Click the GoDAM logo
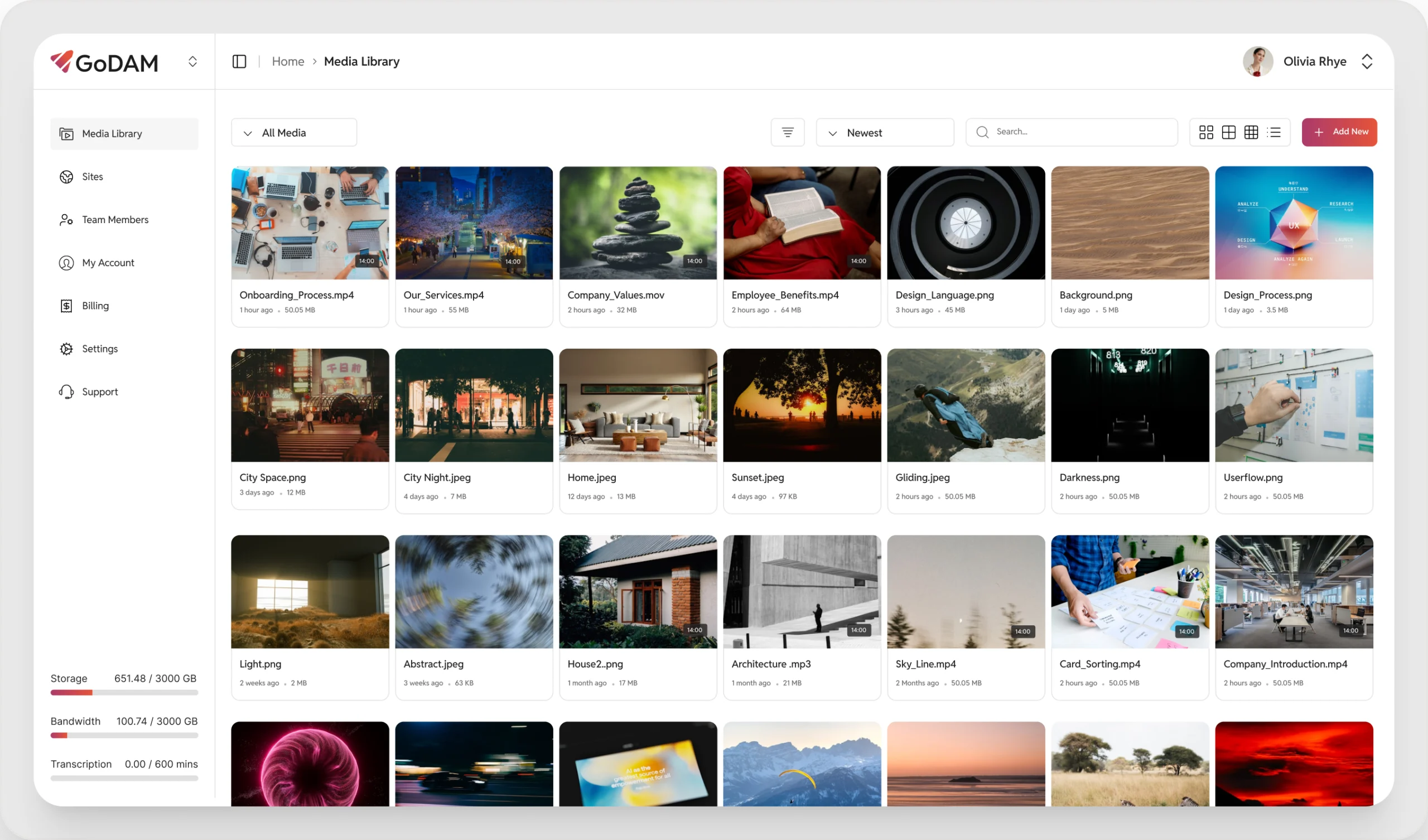Viewport: 1428px width, 840px height. [x=105, y=62]
